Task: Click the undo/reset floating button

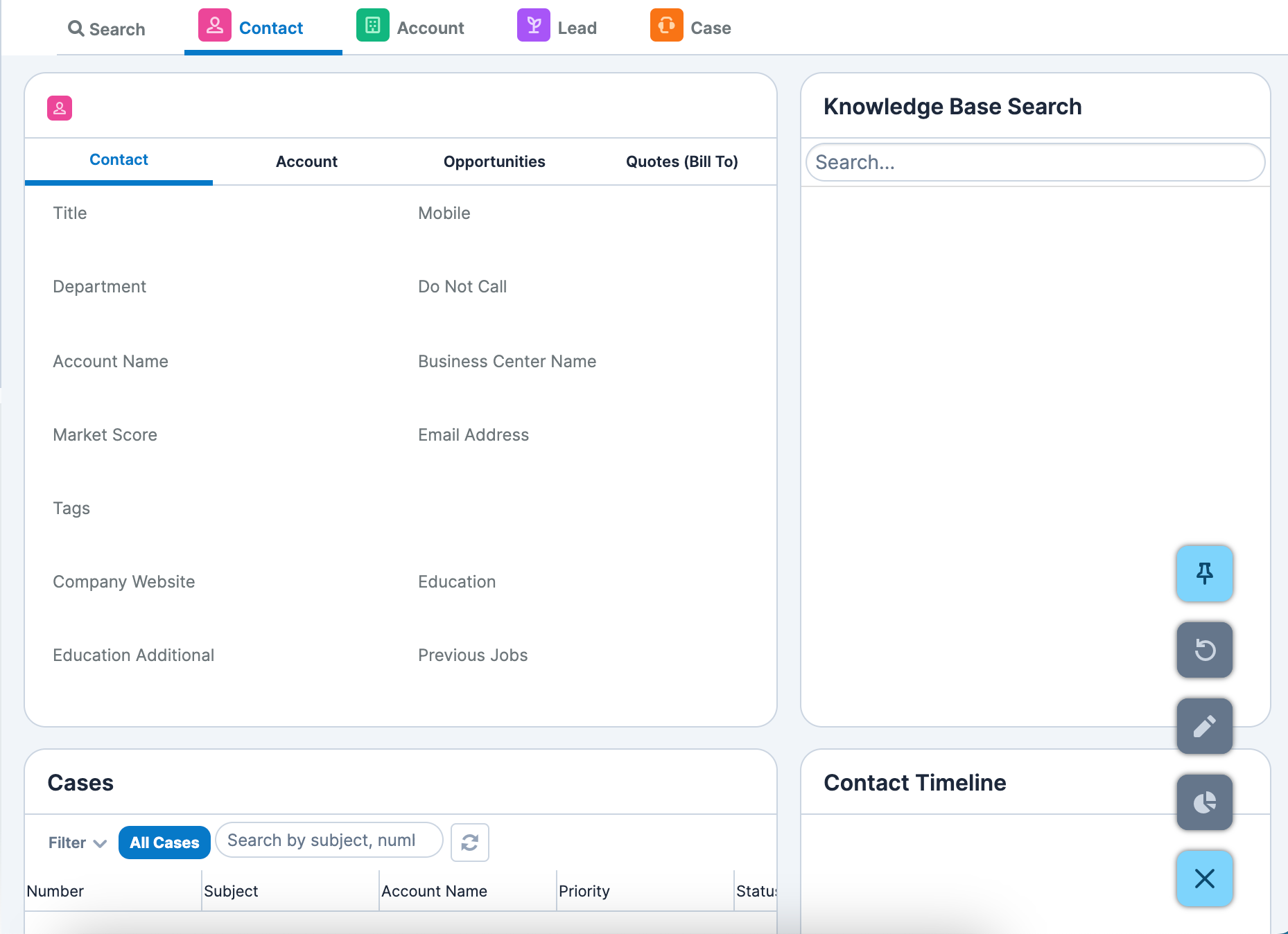Action: 1204,649
